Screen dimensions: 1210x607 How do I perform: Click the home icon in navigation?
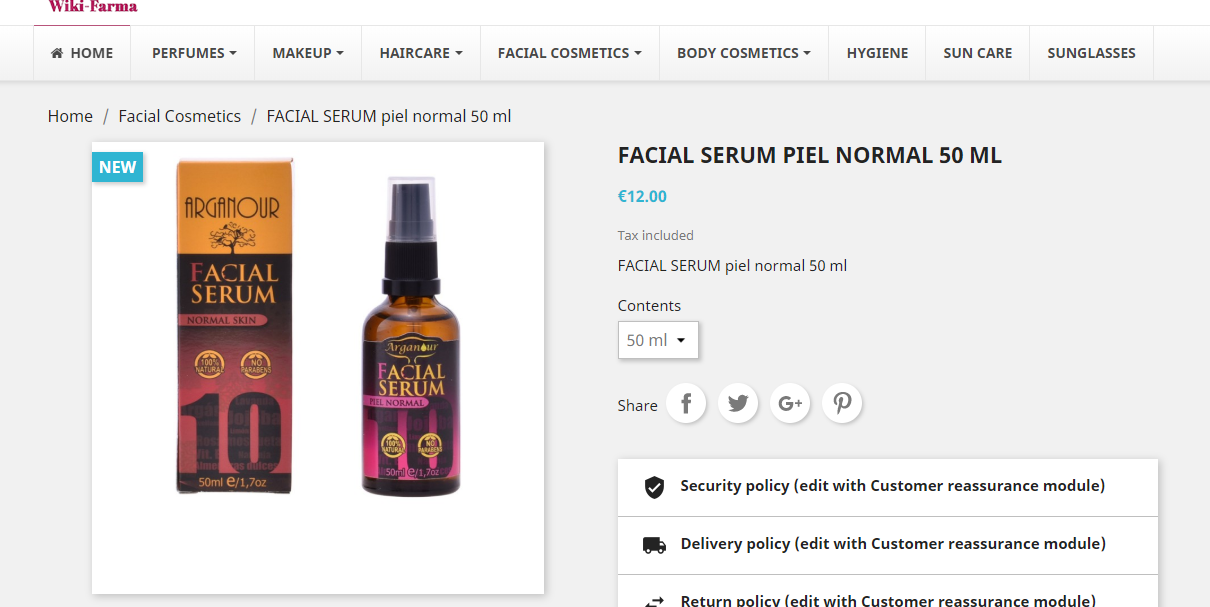[58, 53]
